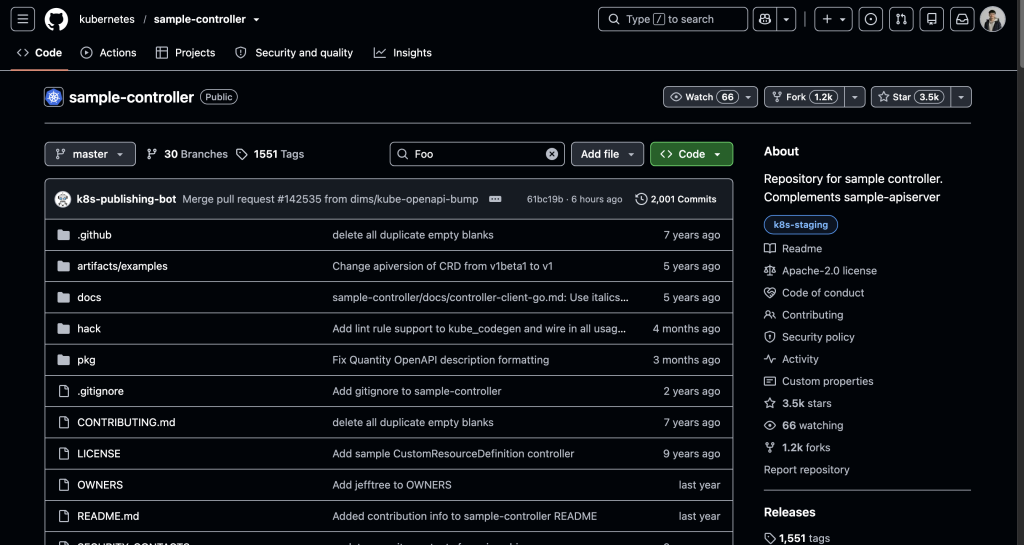1024x545 pixels.
Task: Click the artifacts/examples folder icon
Action: pyautogui.click(x=63, y=266)
